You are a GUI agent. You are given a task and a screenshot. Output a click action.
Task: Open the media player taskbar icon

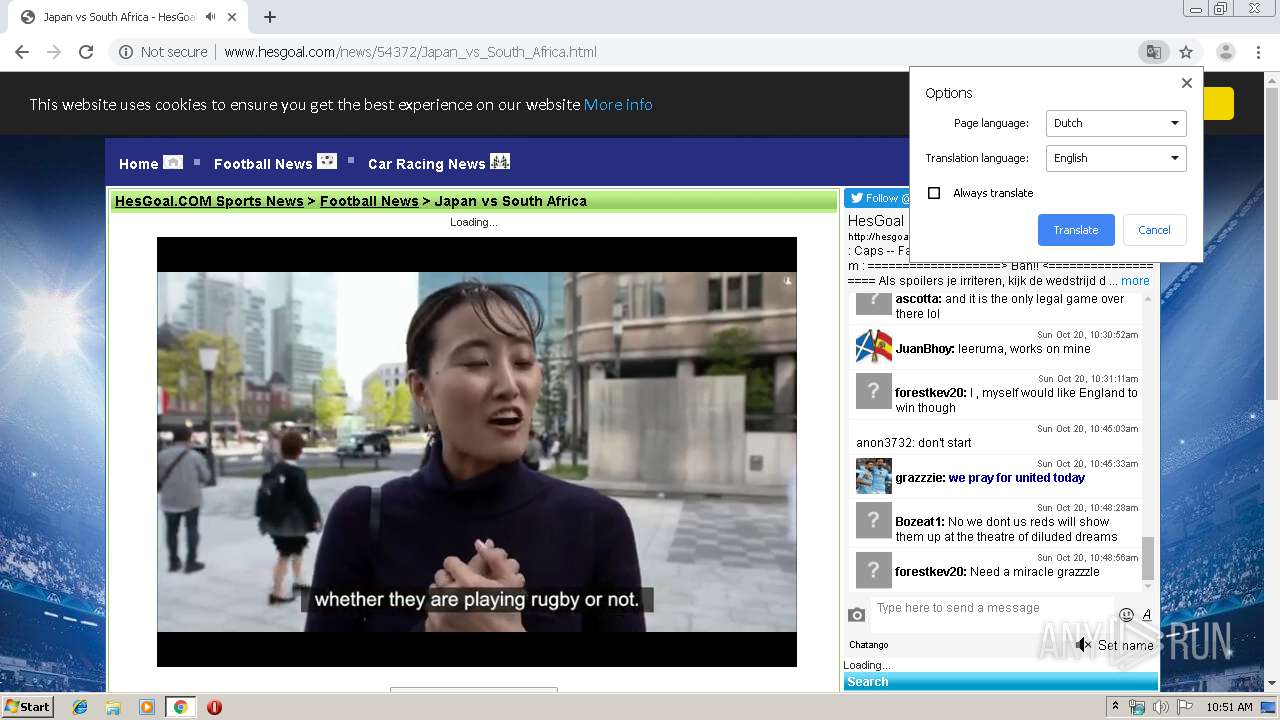(147, 707)
